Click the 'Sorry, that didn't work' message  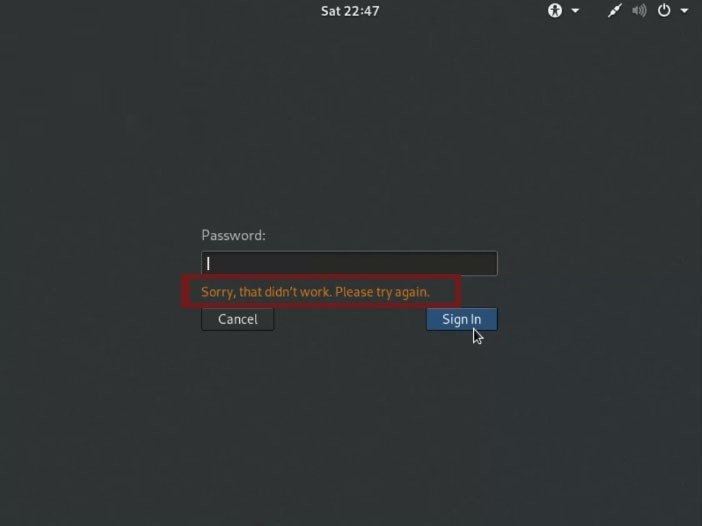315,292
